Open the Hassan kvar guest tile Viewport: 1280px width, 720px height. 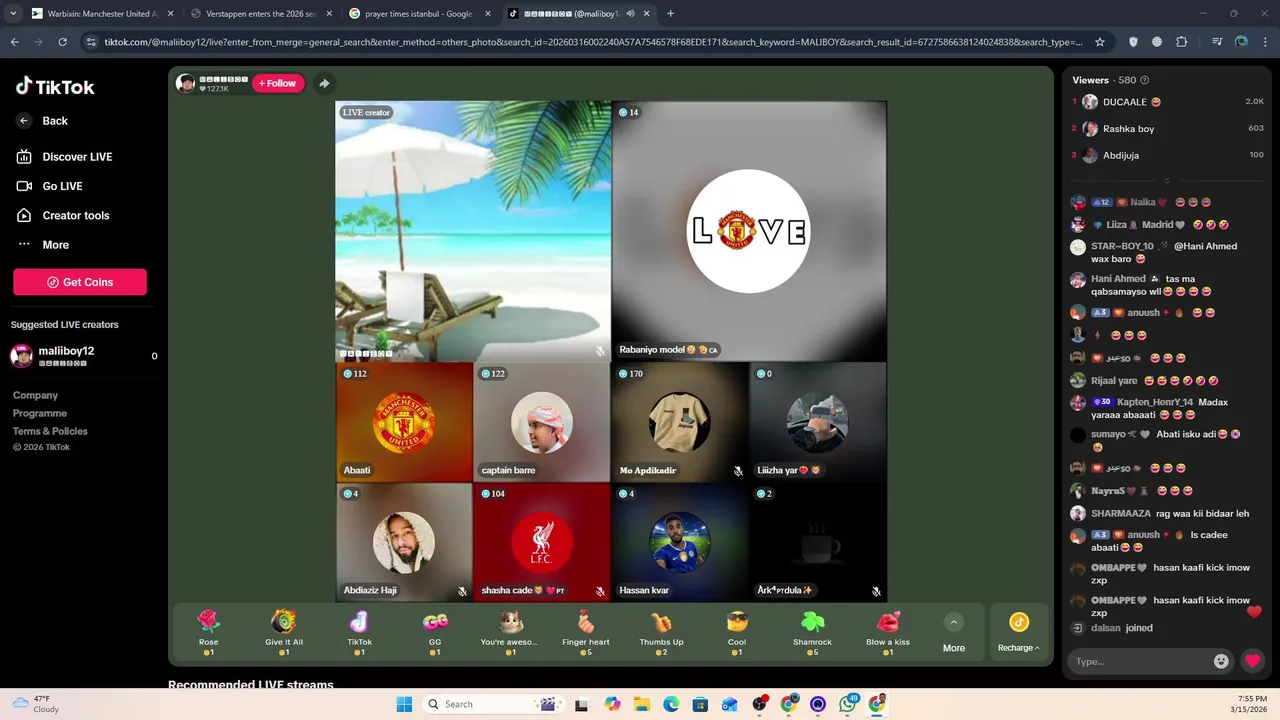[679, 543]
